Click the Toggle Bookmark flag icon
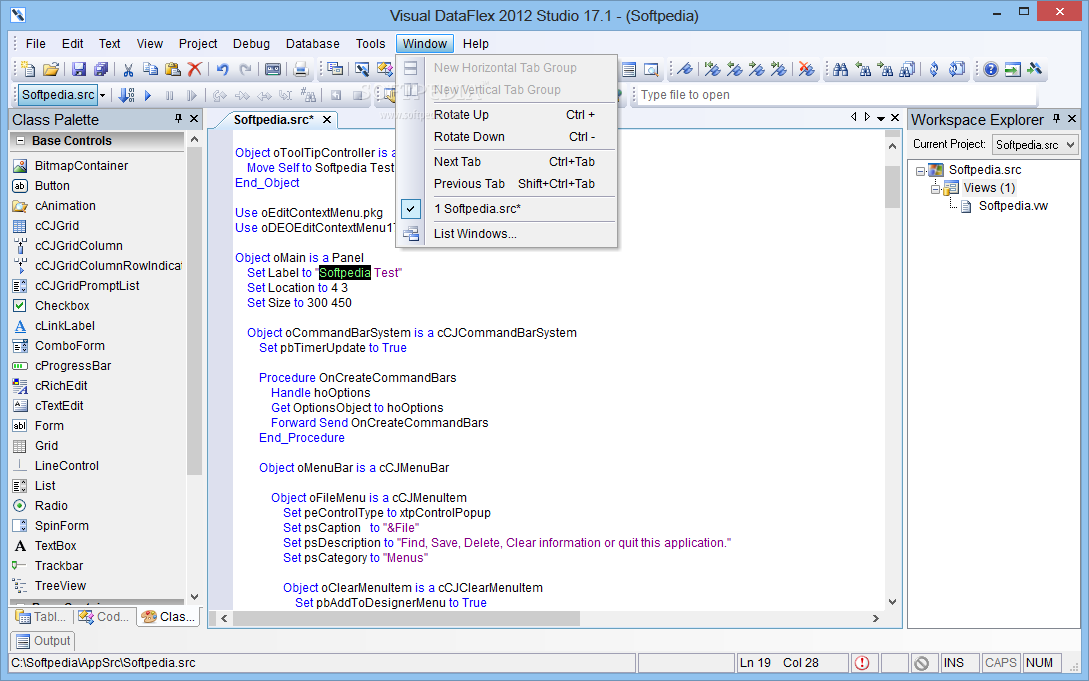Viewport: 1089px width, 681px height. [685, 69]
